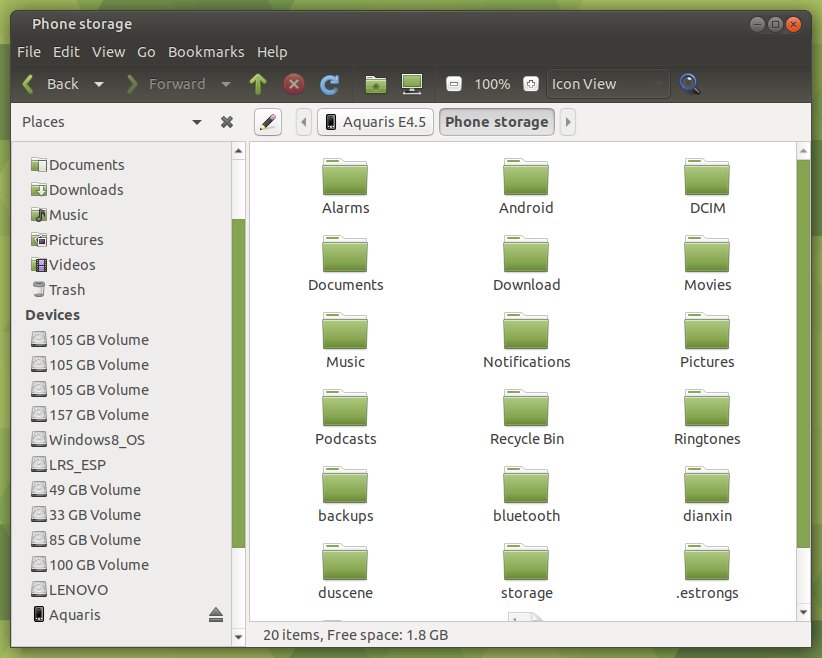
Task: Expand the Back history dropdown arrow
Action: click(99, 84)
